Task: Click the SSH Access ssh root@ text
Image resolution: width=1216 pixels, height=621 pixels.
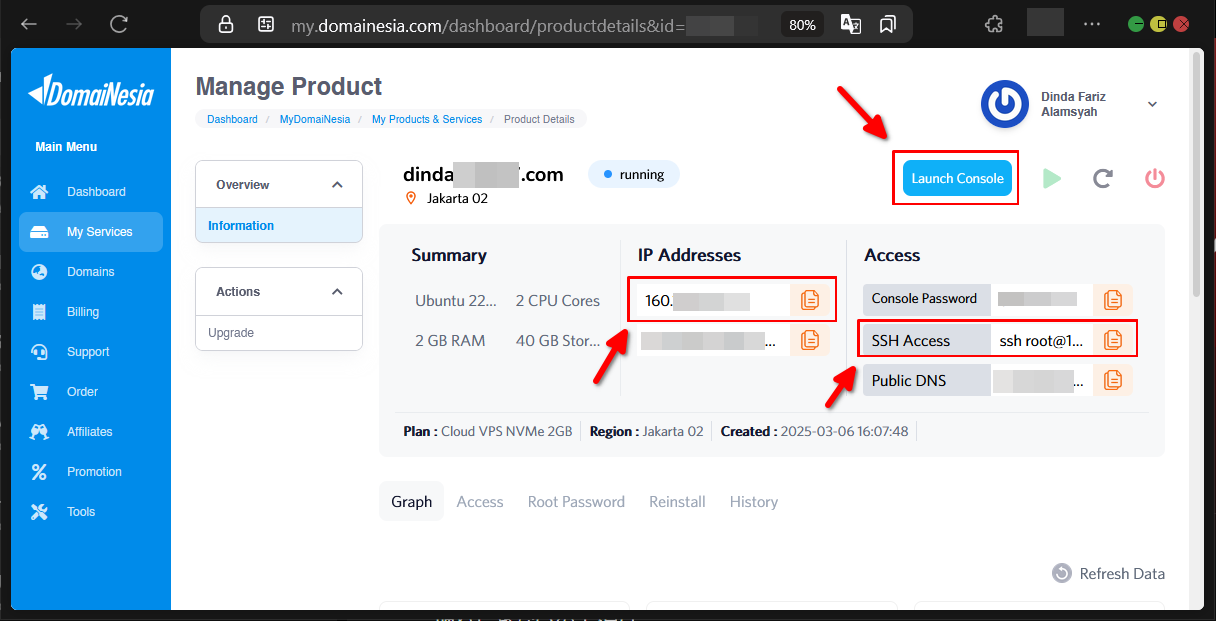Action: click(1041, 341)
